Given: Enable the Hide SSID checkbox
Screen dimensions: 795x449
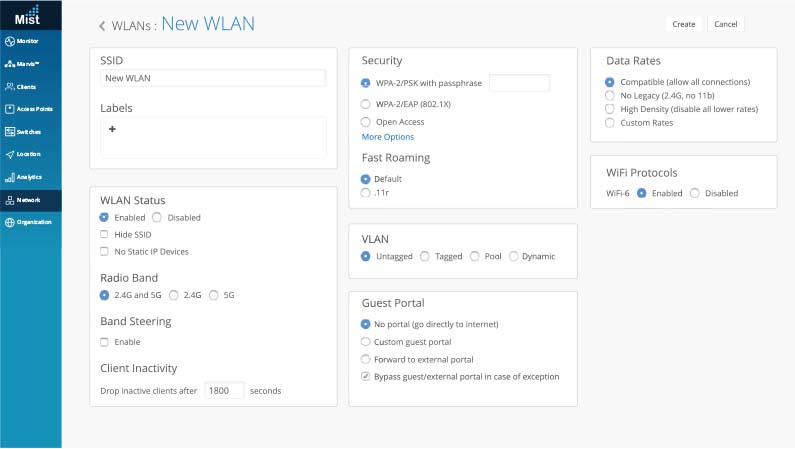Looking at the screenshot, I should [x=104, y=234].
